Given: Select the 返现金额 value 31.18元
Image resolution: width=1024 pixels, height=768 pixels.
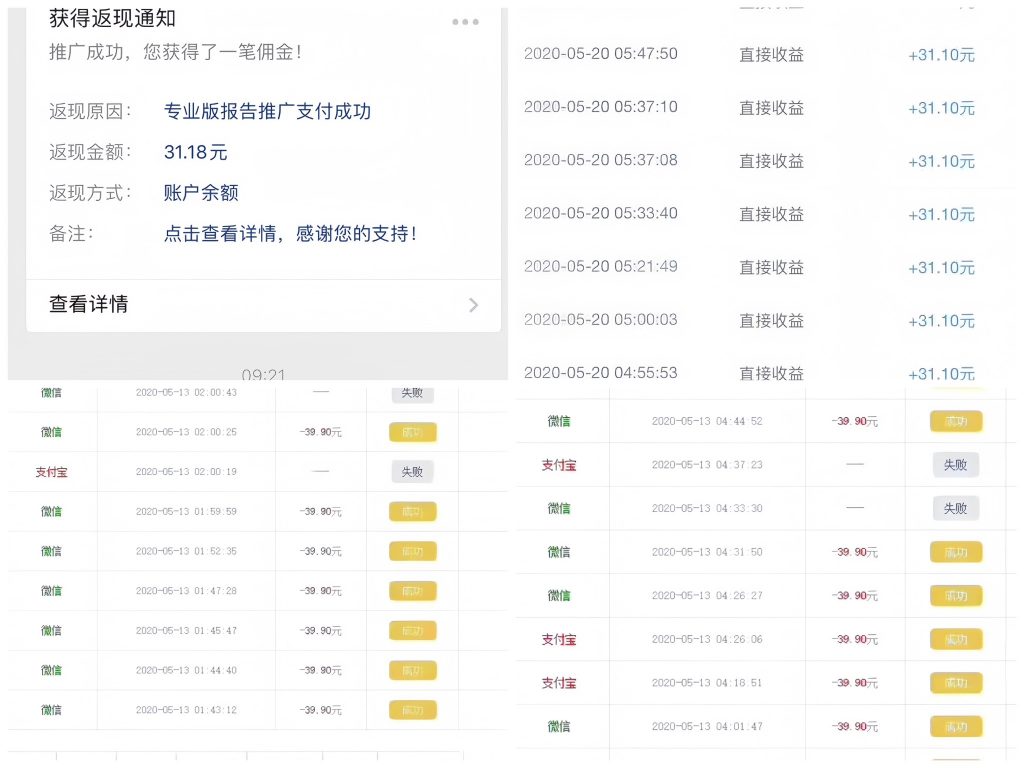Looking at the screenshot, I should coord(195,152).
